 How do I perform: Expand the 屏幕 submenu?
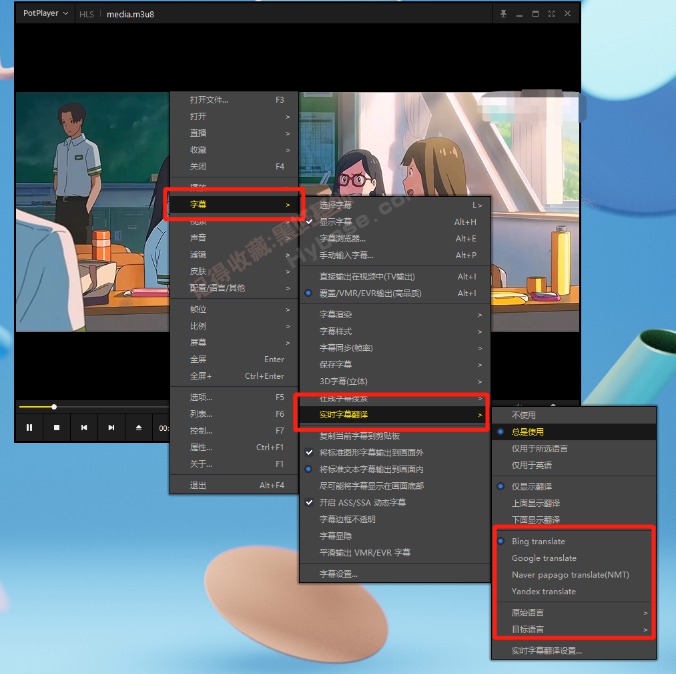(x=234, y=343)
